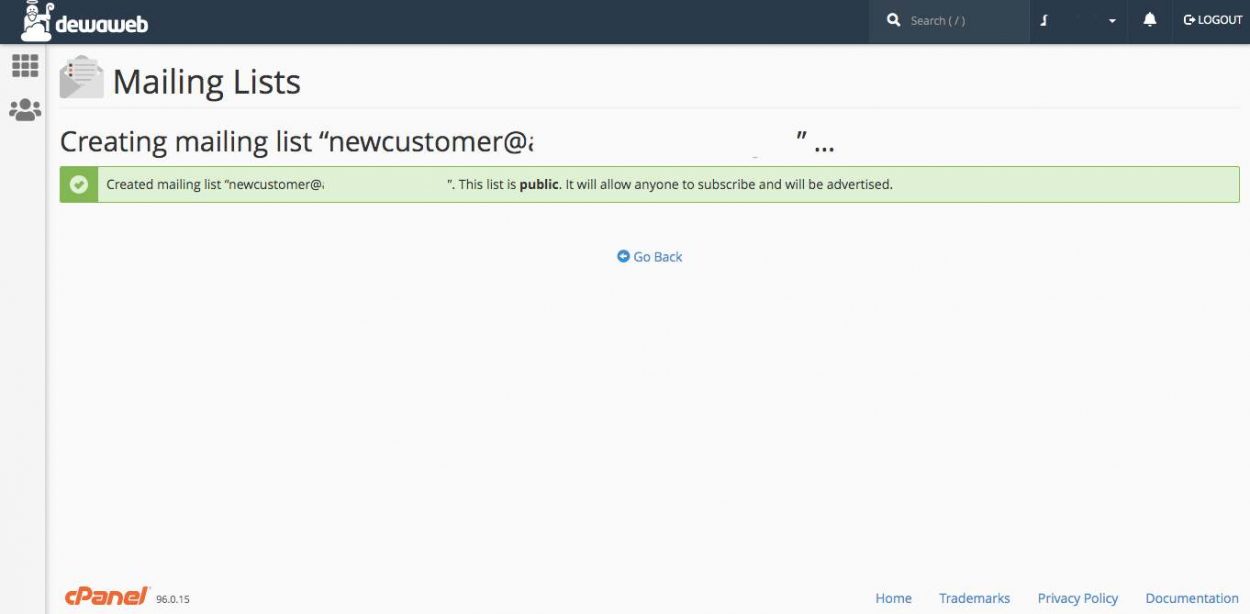Click the cPanel logo in footer

106,596
